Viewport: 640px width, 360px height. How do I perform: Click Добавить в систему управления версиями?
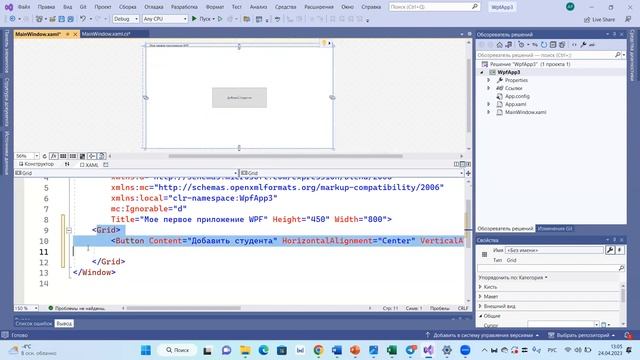482,335
